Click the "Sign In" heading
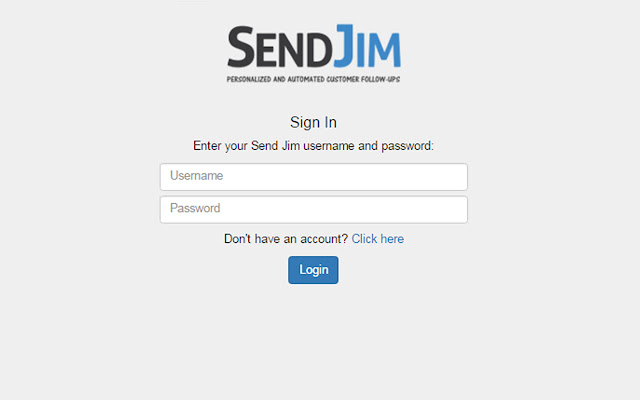Viewport: 640px width, 400px height. tap(313, 122)
